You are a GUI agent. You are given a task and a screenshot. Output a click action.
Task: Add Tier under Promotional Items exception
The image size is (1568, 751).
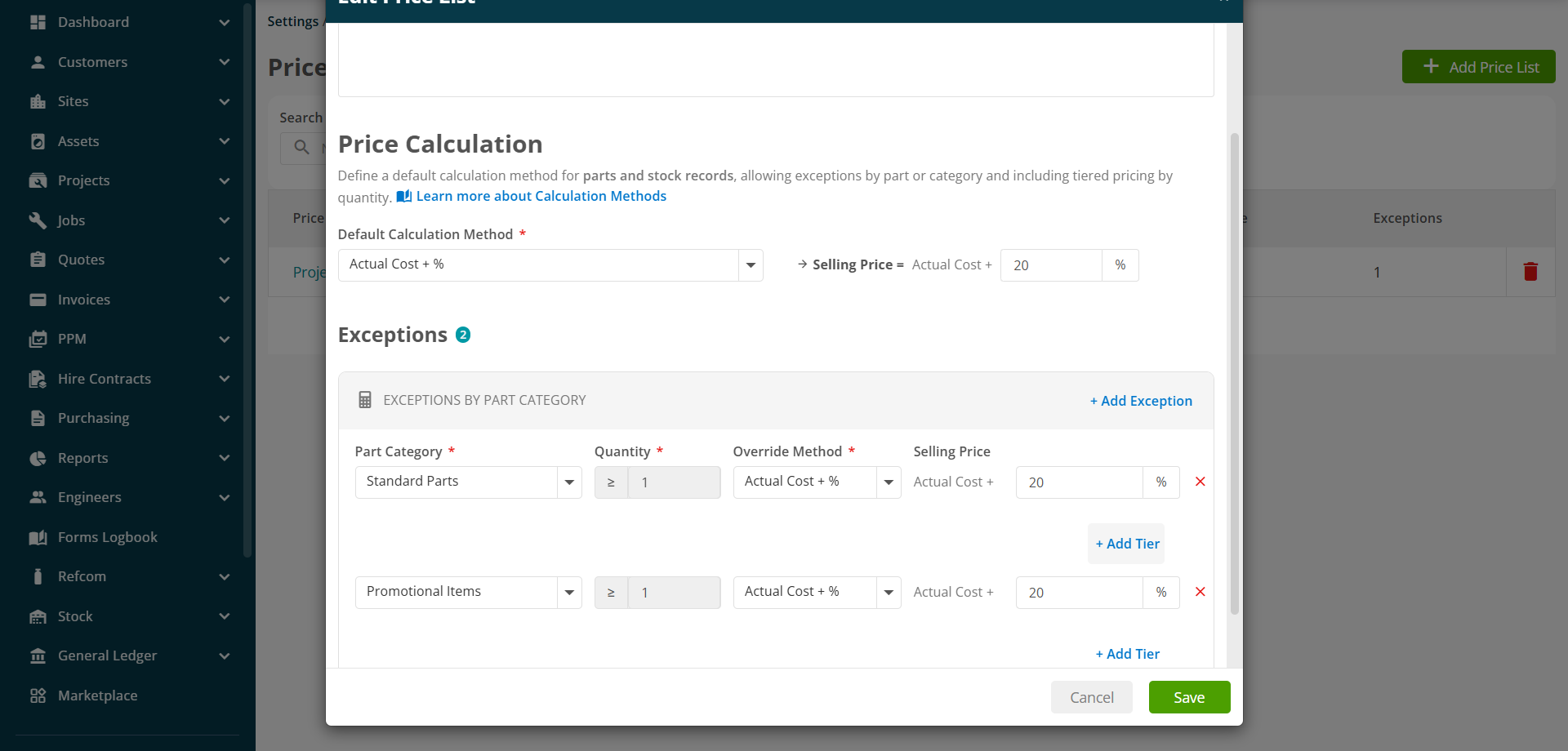coord(1127,654)
